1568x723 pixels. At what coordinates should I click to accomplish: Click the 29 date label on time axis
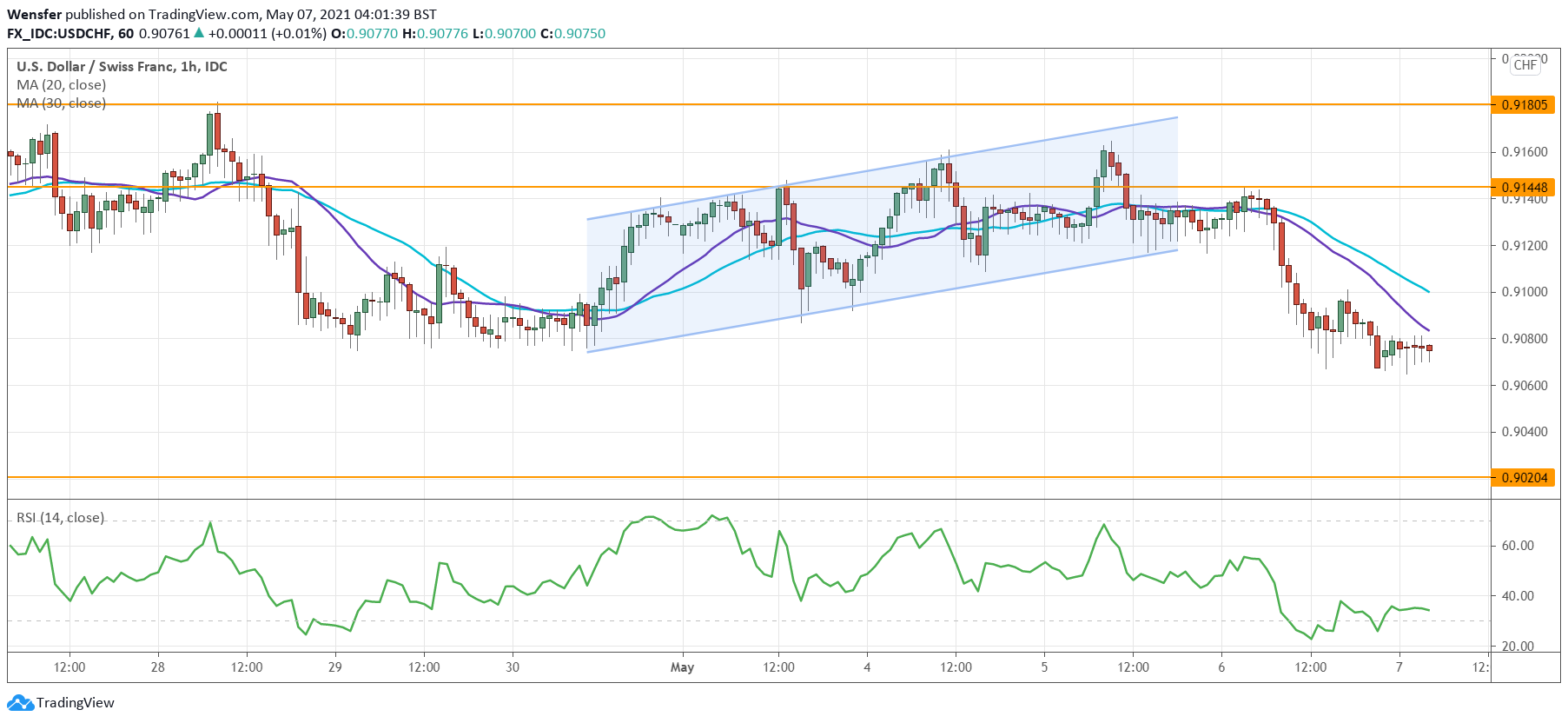(335, 667)
